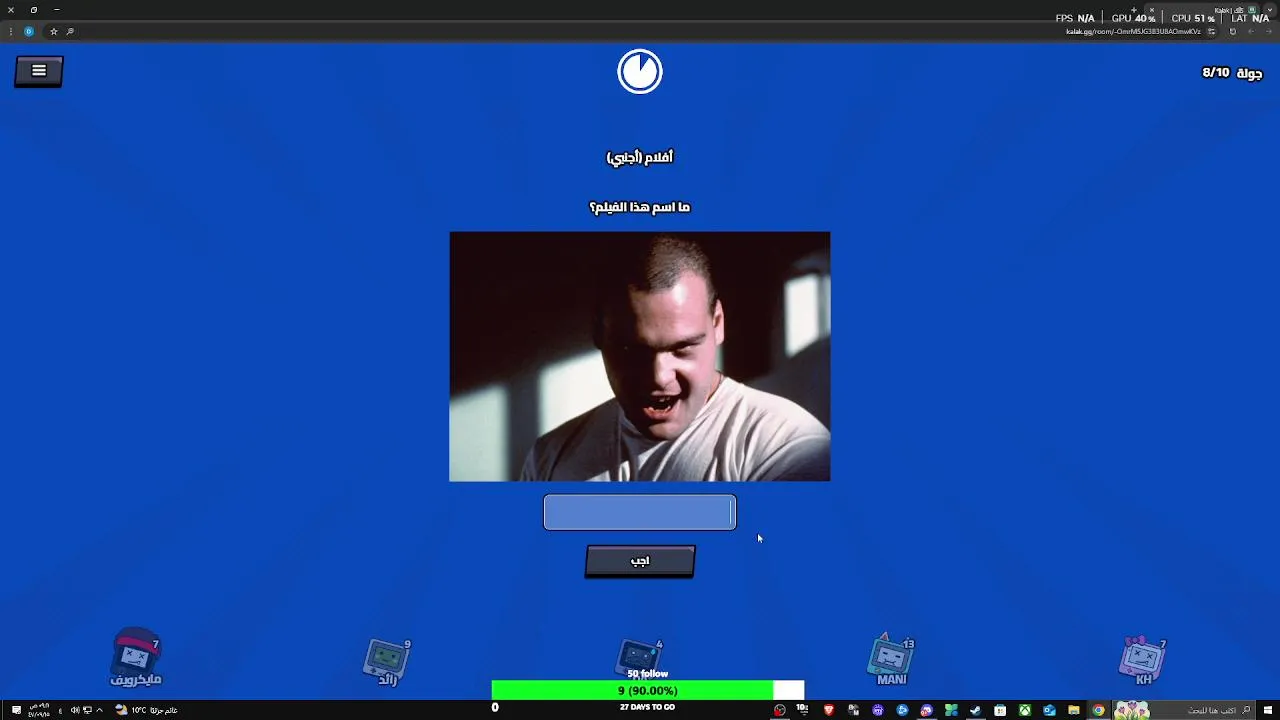Open Steam from the taskbar
The height and width of the screenshot is (720, 1280).
[975, 710]
